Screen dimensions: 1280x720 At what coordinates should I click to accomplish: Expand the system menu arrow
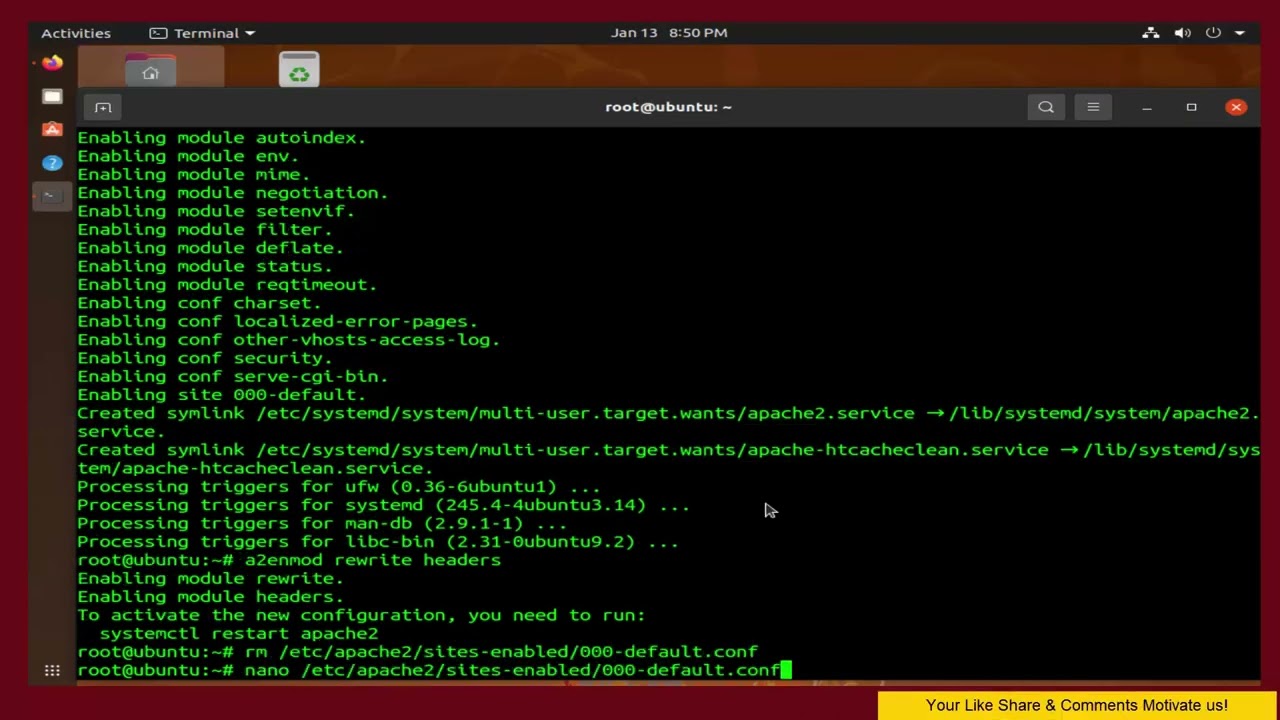tap(1240, 33)
